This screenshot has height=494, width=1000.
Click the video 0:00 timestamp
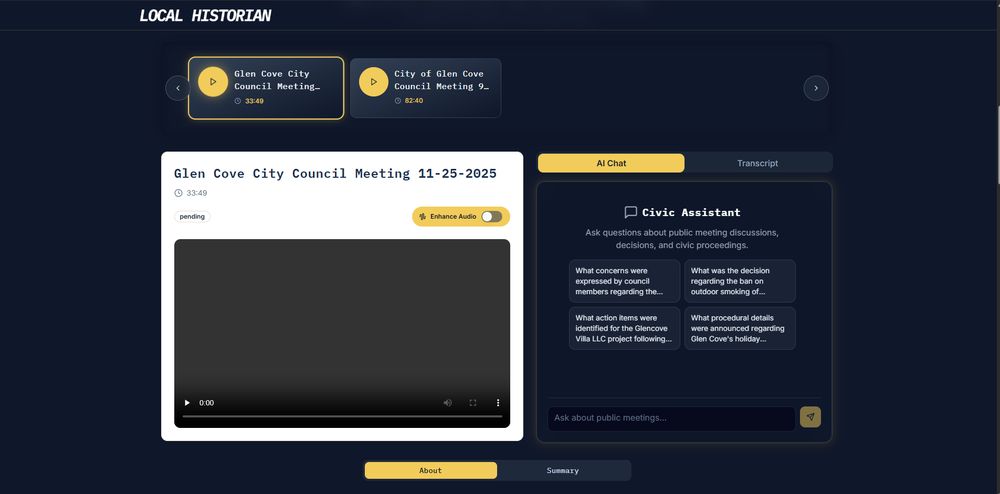(x=207, y=403)
